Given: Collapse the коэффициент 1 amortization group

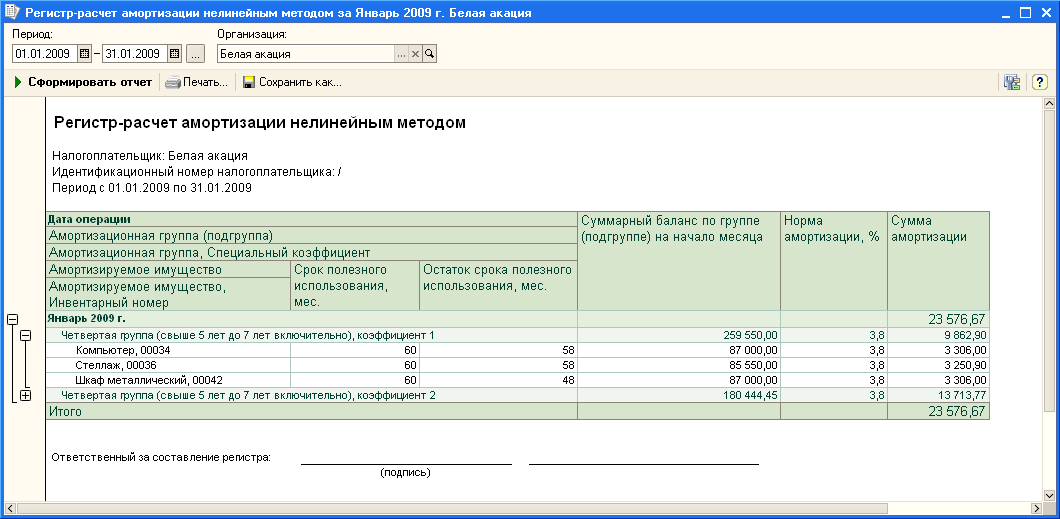Looking at the screenshot, I should click(x=26, y=335).
